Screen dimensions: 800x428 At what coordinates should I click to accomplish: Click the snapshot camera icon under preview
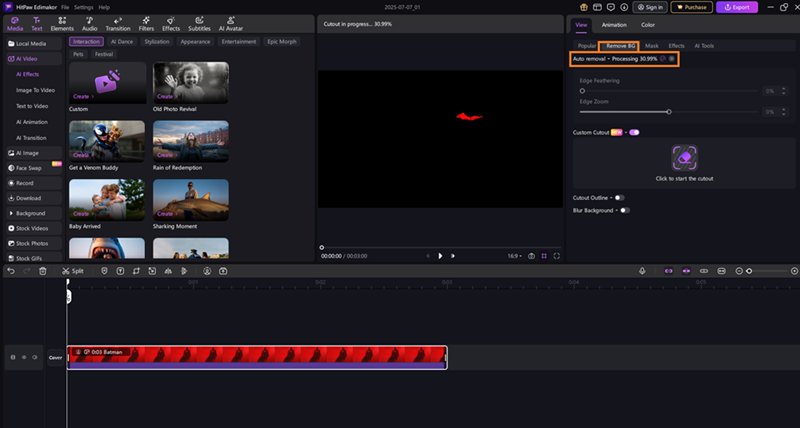[x=531, y=256]
